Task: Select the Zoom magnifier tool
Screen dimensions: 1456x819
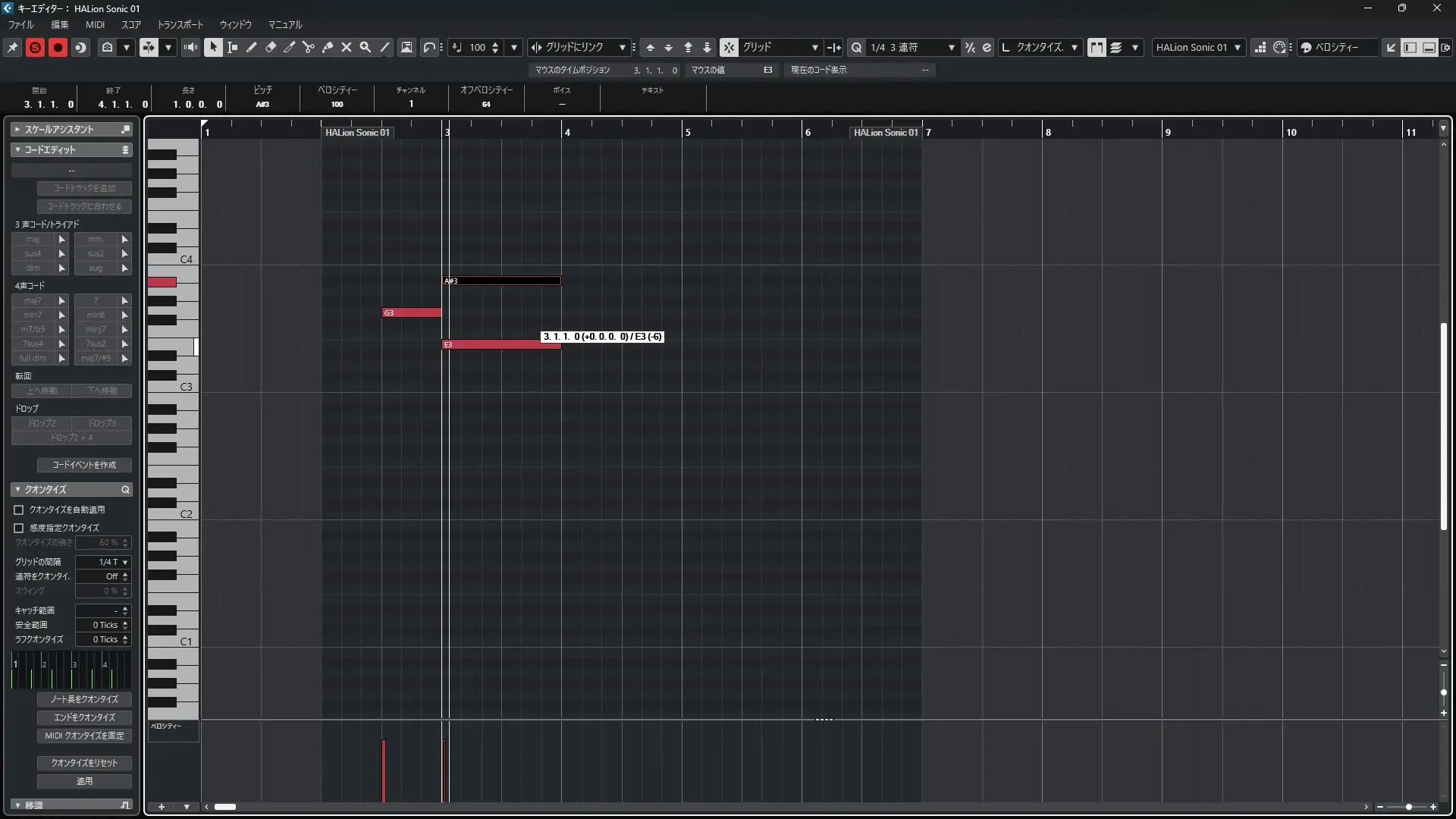Action: click(366, 47)
